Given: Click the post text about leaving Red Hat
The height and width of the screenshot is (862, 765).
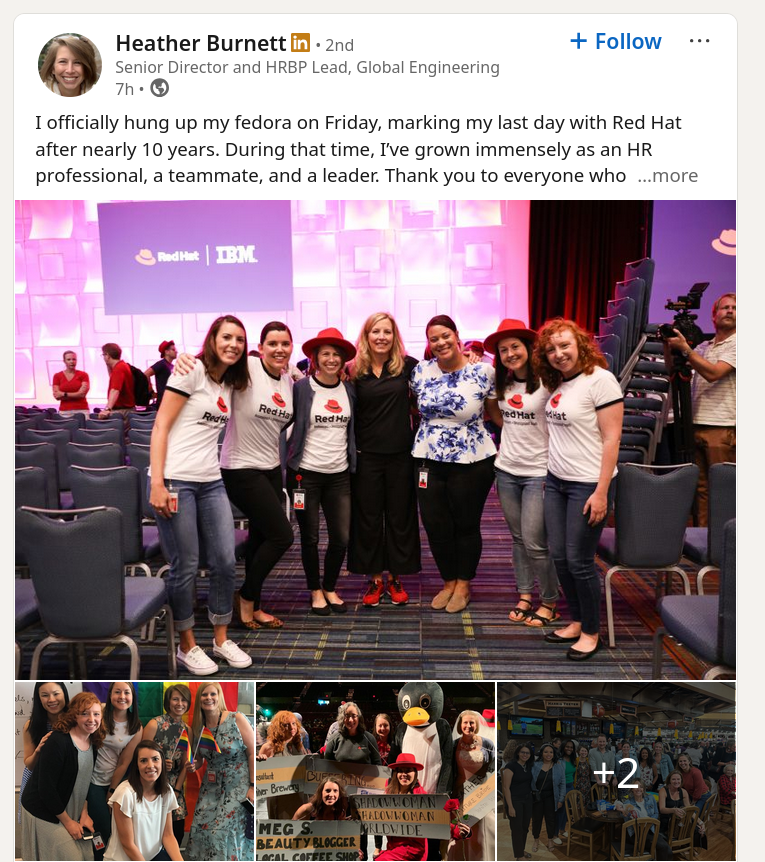Looking at the screenshot, I should [357, 149].
